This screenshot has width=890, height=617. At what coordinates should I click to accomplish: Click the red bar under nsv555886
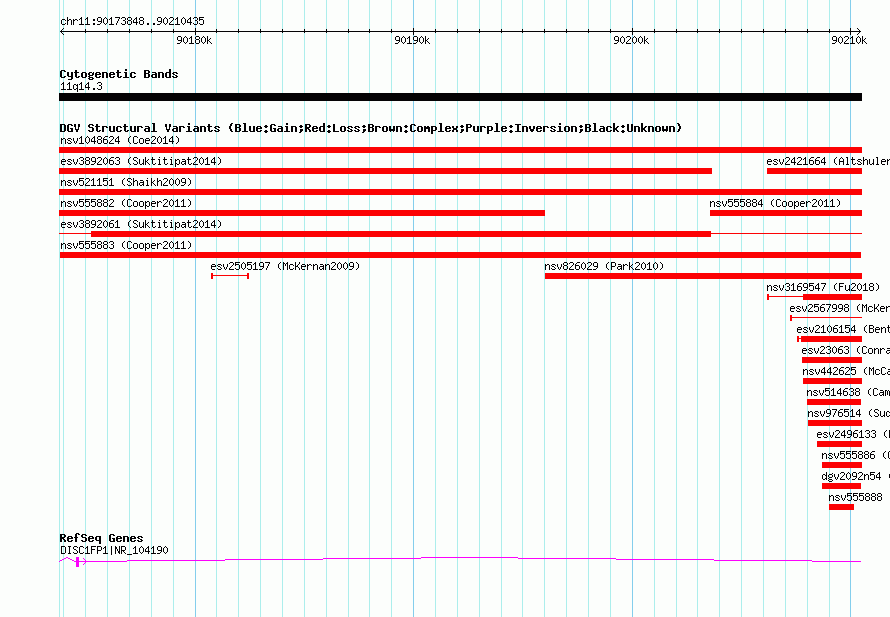[x=842, y=465]
